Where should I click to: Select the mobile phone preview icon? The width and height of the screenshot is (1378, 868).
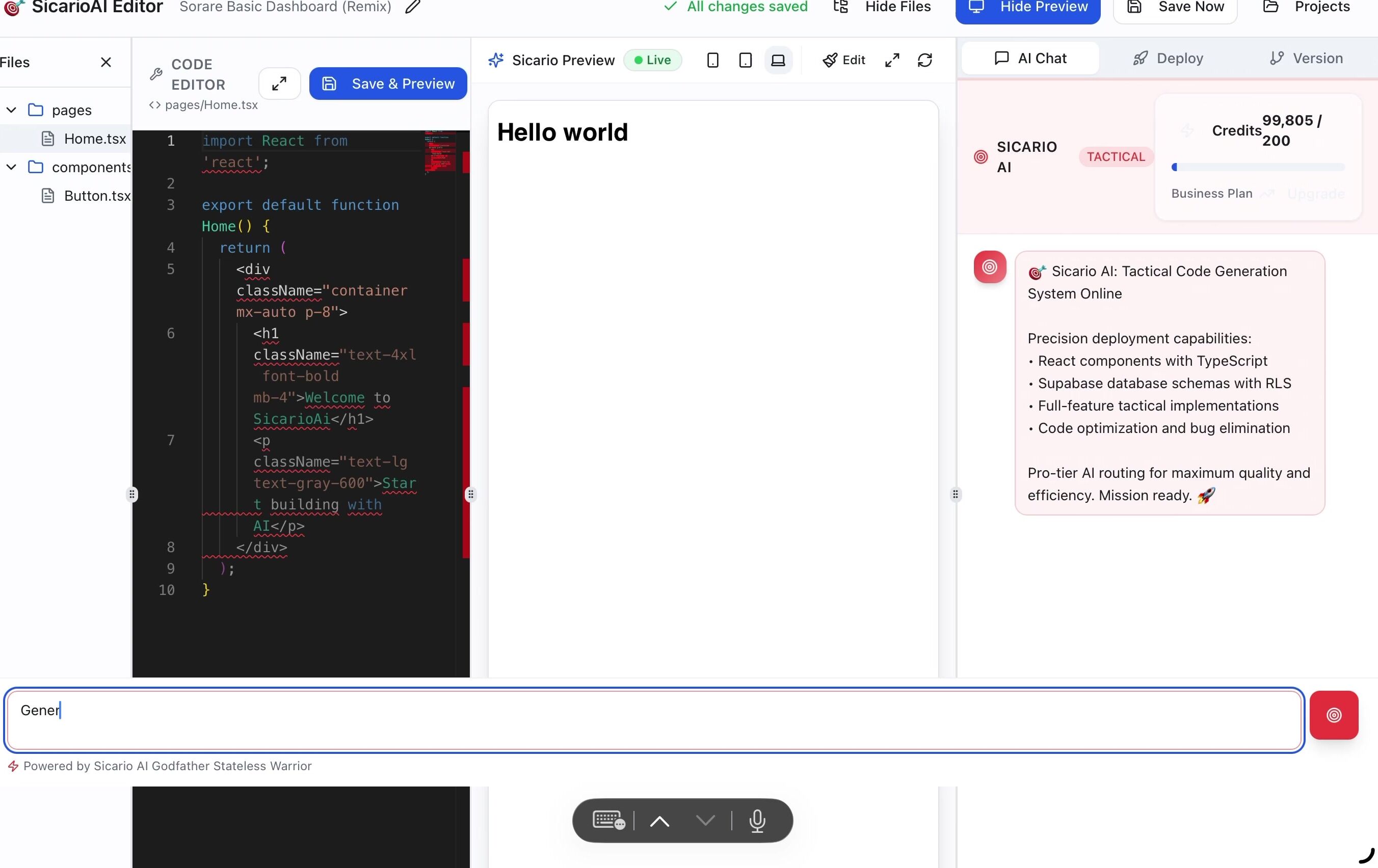pyautogui.click(x=712, y=60)
